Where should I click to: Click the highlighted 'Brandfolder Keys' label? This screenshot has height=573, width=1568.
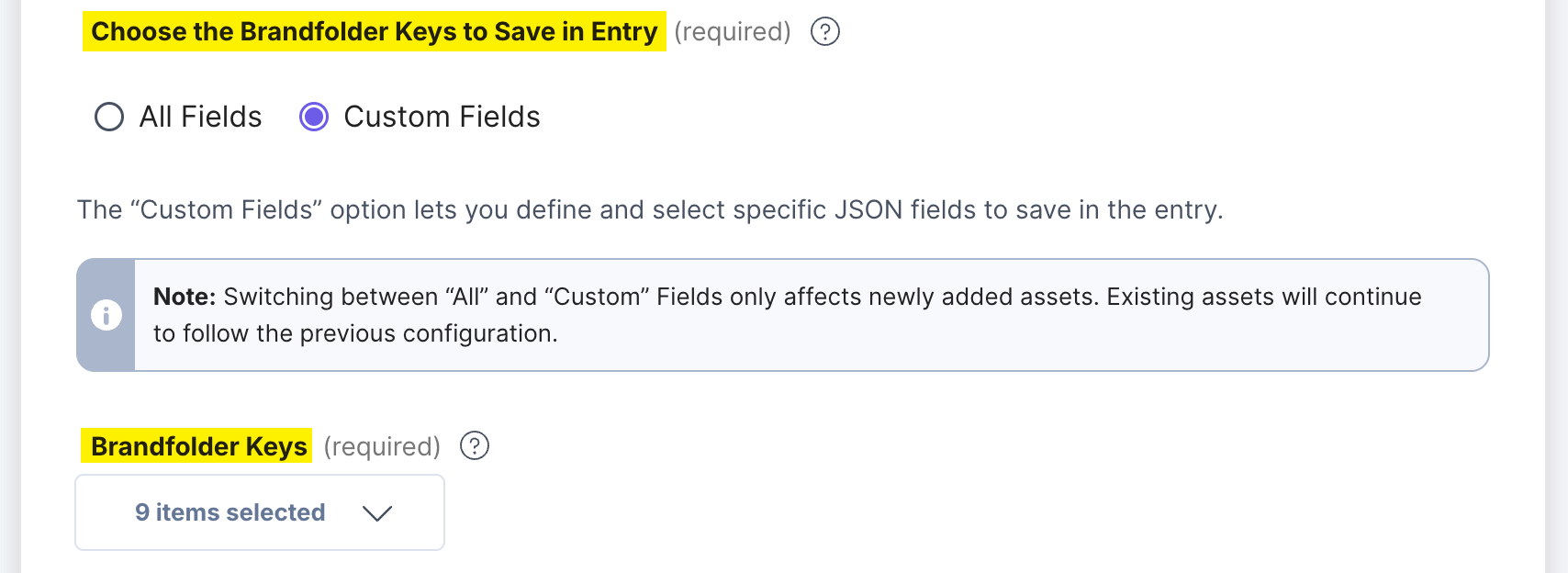pyautogui.click(x=198, y=445)
